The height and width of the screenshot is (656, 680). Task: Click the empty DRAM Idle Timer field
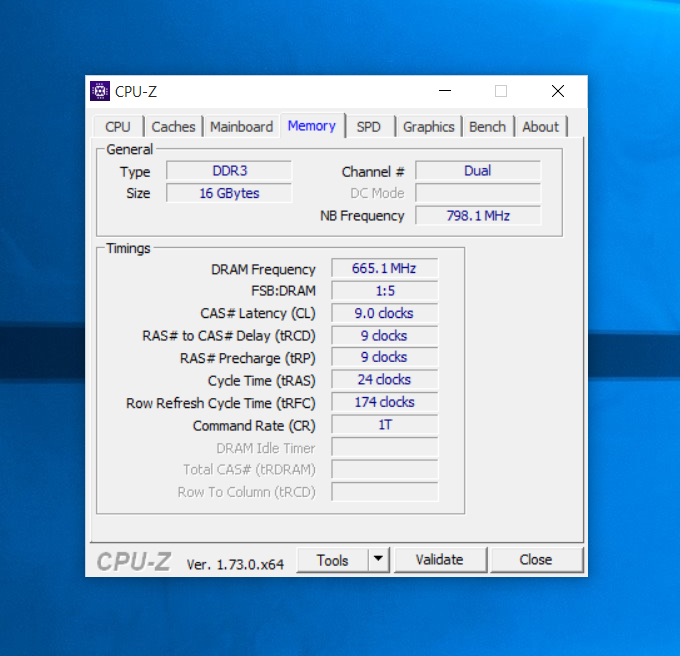[385, 447]
